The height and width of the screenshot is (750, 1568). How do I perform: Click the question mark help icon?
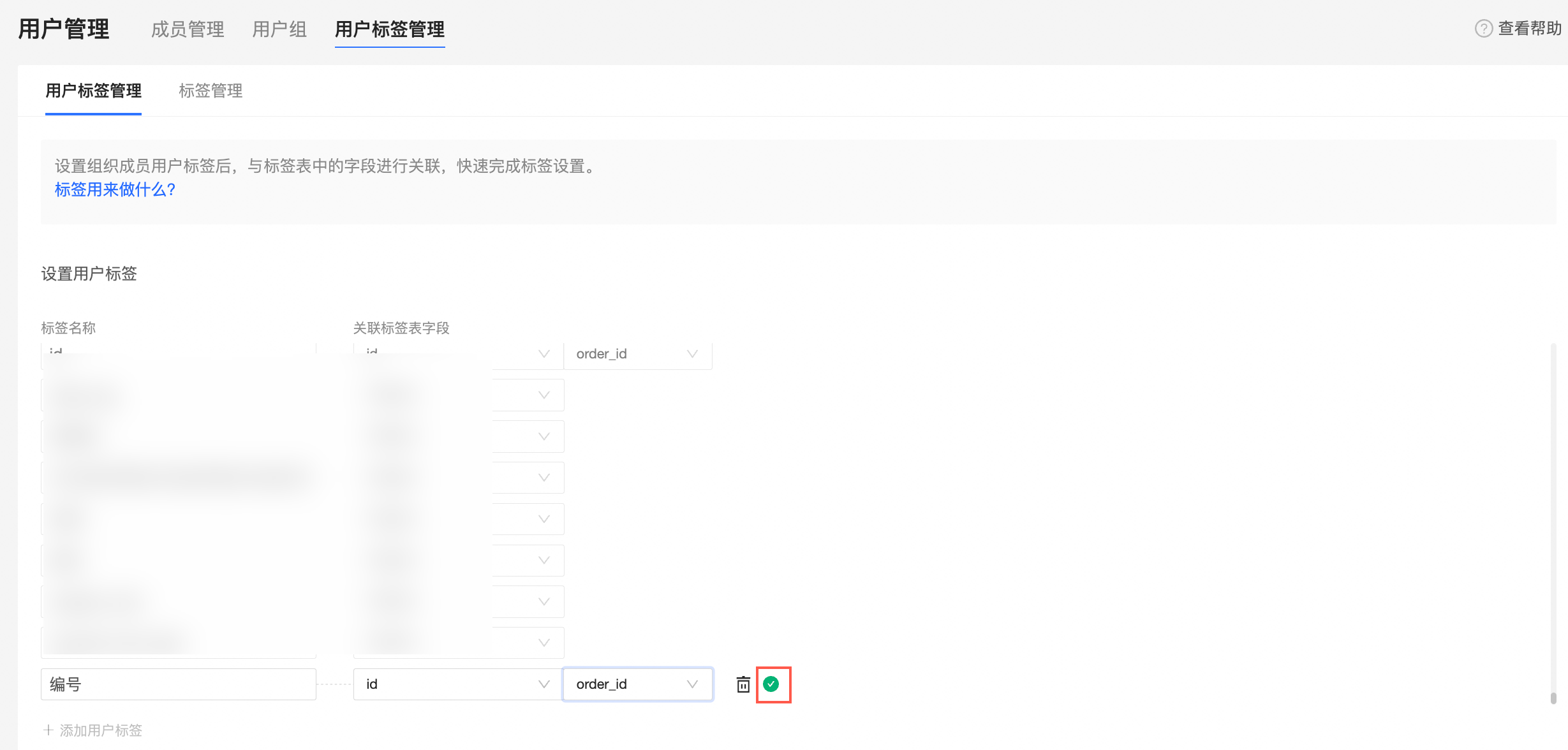pyautogui.click(x=1483, y=29)
